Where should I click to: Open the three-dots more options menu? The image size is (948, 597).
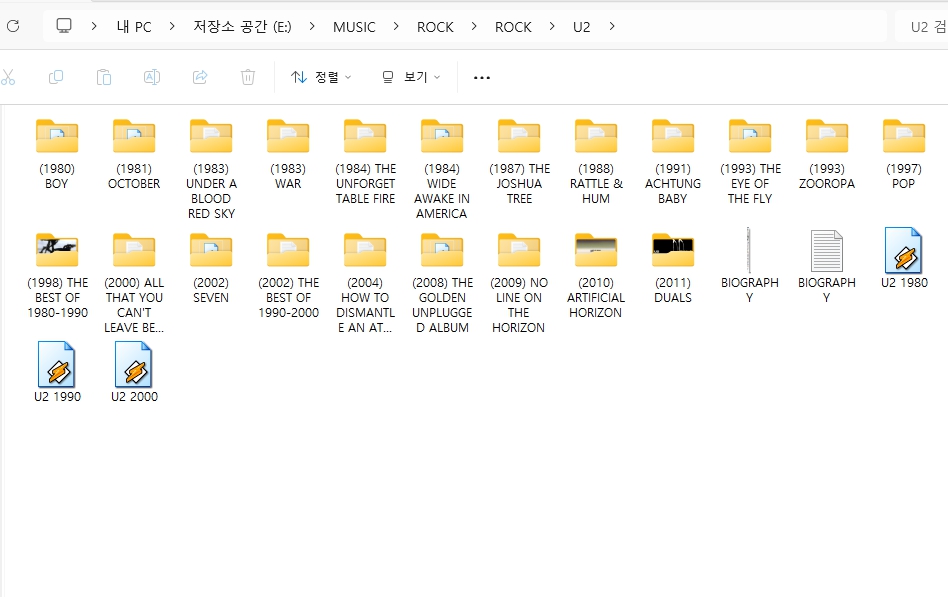click(x=482, y=77)
